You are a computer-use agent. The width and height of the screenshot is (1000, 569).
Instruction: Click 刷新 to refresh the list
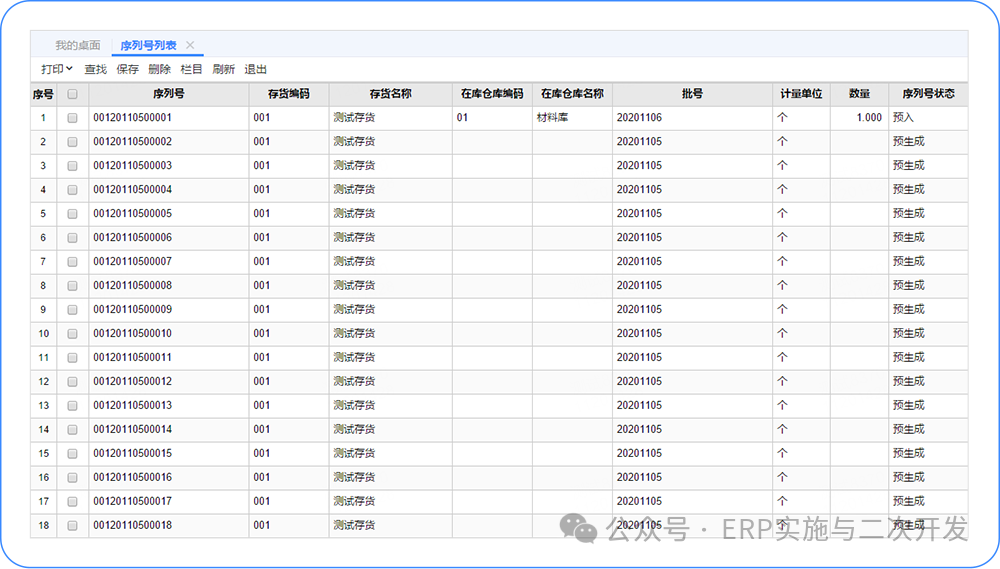pyautogui.click(x=223, y=69)
